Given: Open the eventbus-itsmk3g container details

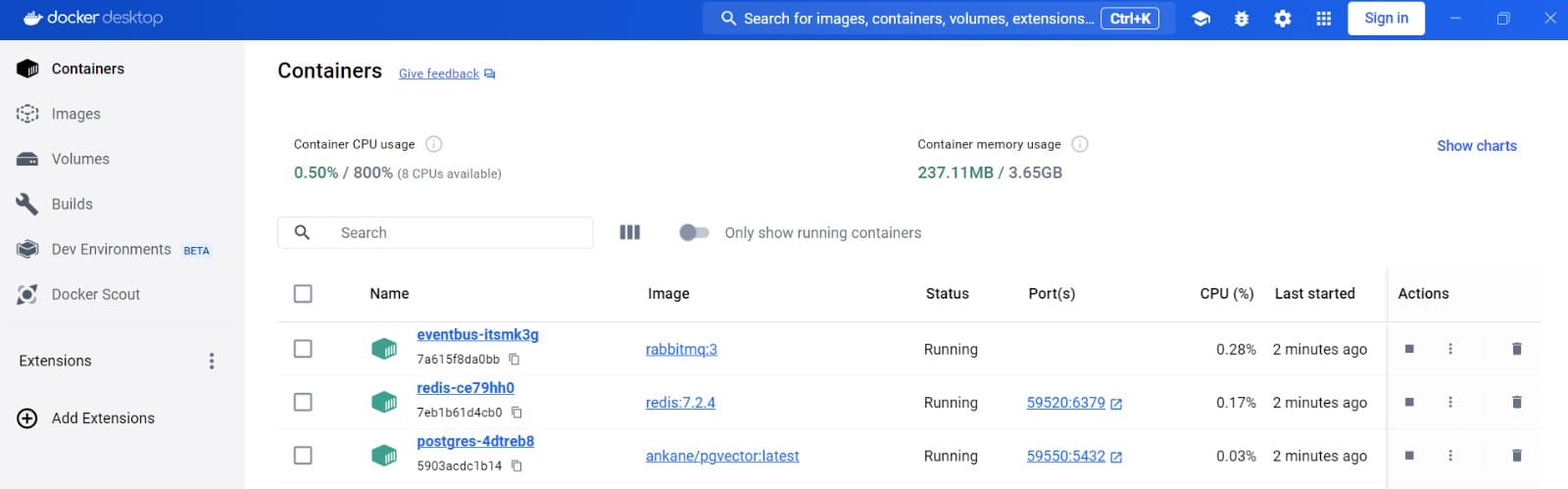Looking at the screenshot, I should pyautogui.click(x=477, y=334).
